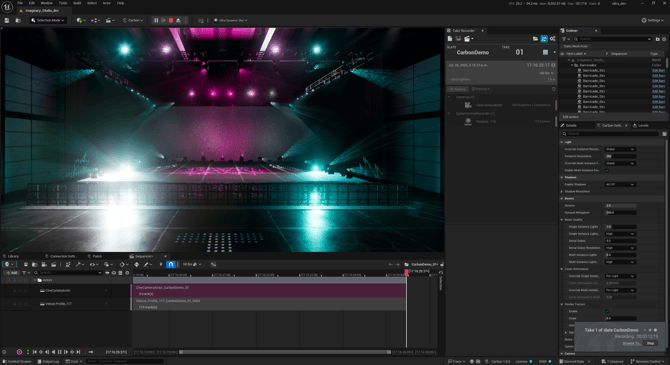Click Stop in the recording notification
This screenshot has width=670, height=365.
coord(650,343)
